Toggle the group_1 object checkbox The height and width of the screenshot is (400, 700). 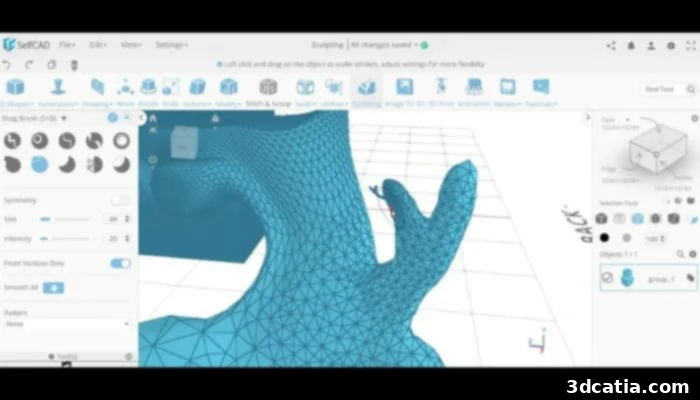click(x=607, y=278)
